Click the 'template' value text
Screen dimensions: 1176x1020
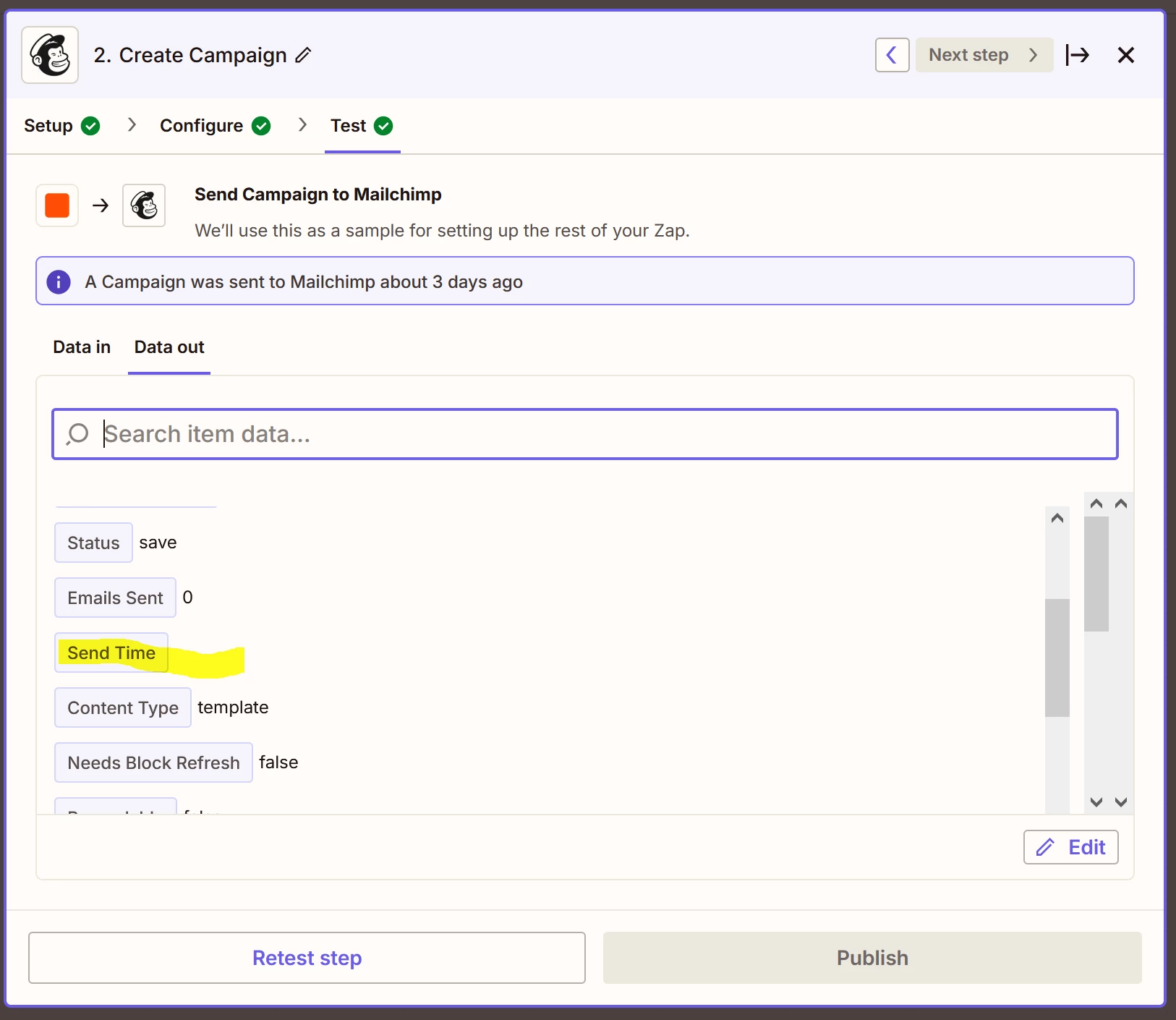pyautogui.click(x=233, y=707)
